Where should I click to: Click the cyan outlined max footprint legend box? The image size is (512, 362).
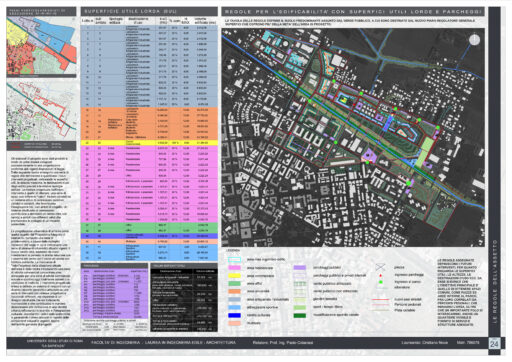click(x=234, y=259)
